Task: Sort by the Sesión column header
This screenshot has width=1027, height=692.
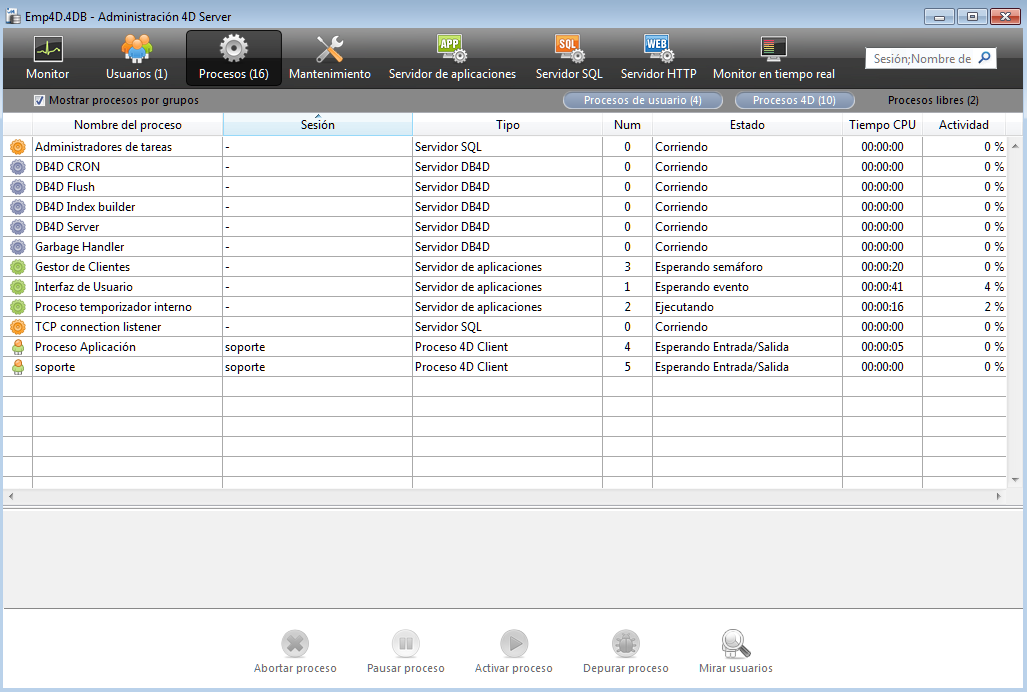Action: coord(317,125)
